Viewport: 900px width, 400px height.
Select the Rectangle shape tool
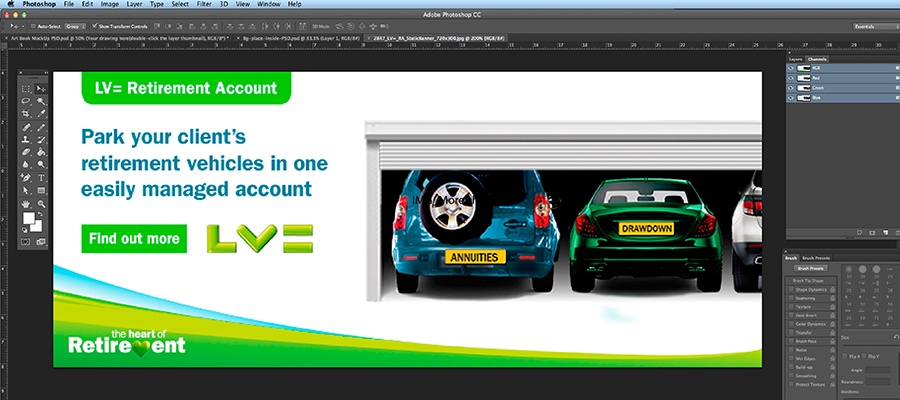click(x=41, y=191)
